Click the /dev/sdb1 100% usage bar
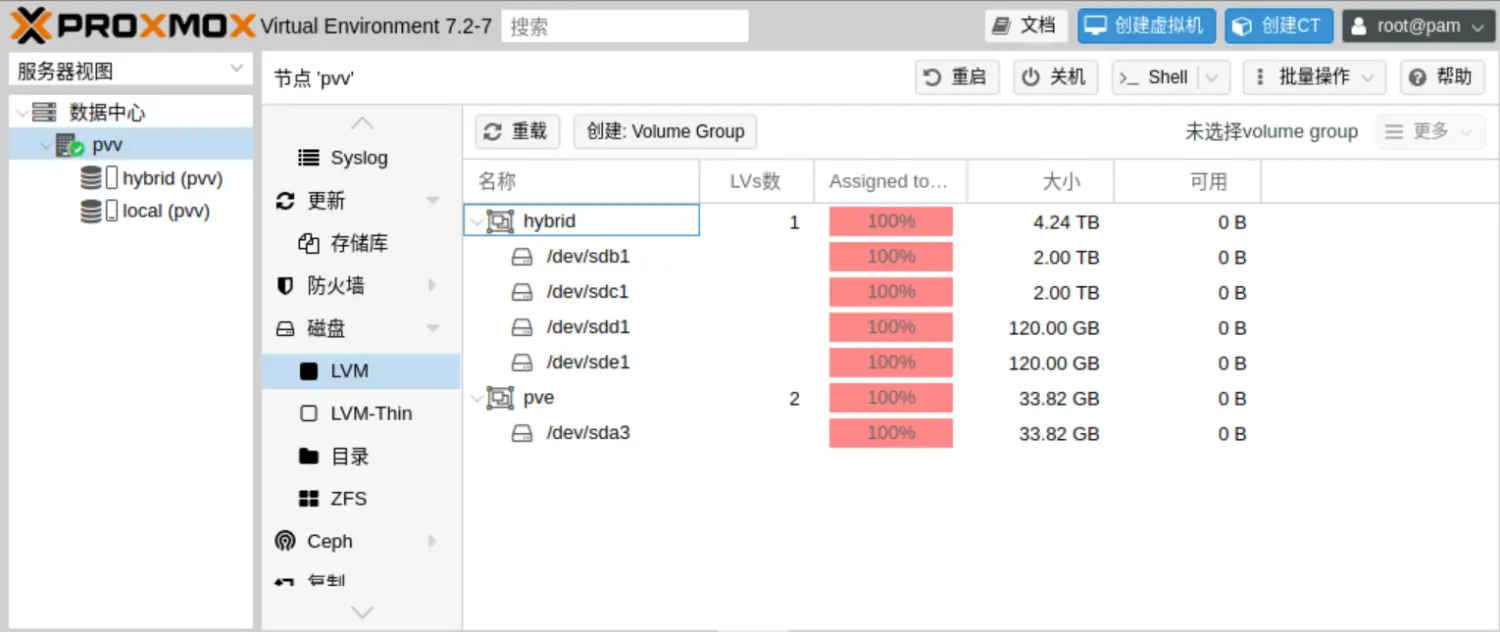Viewport: 1500px width, 632px height. pyautogui.click(x=891, y=257)
